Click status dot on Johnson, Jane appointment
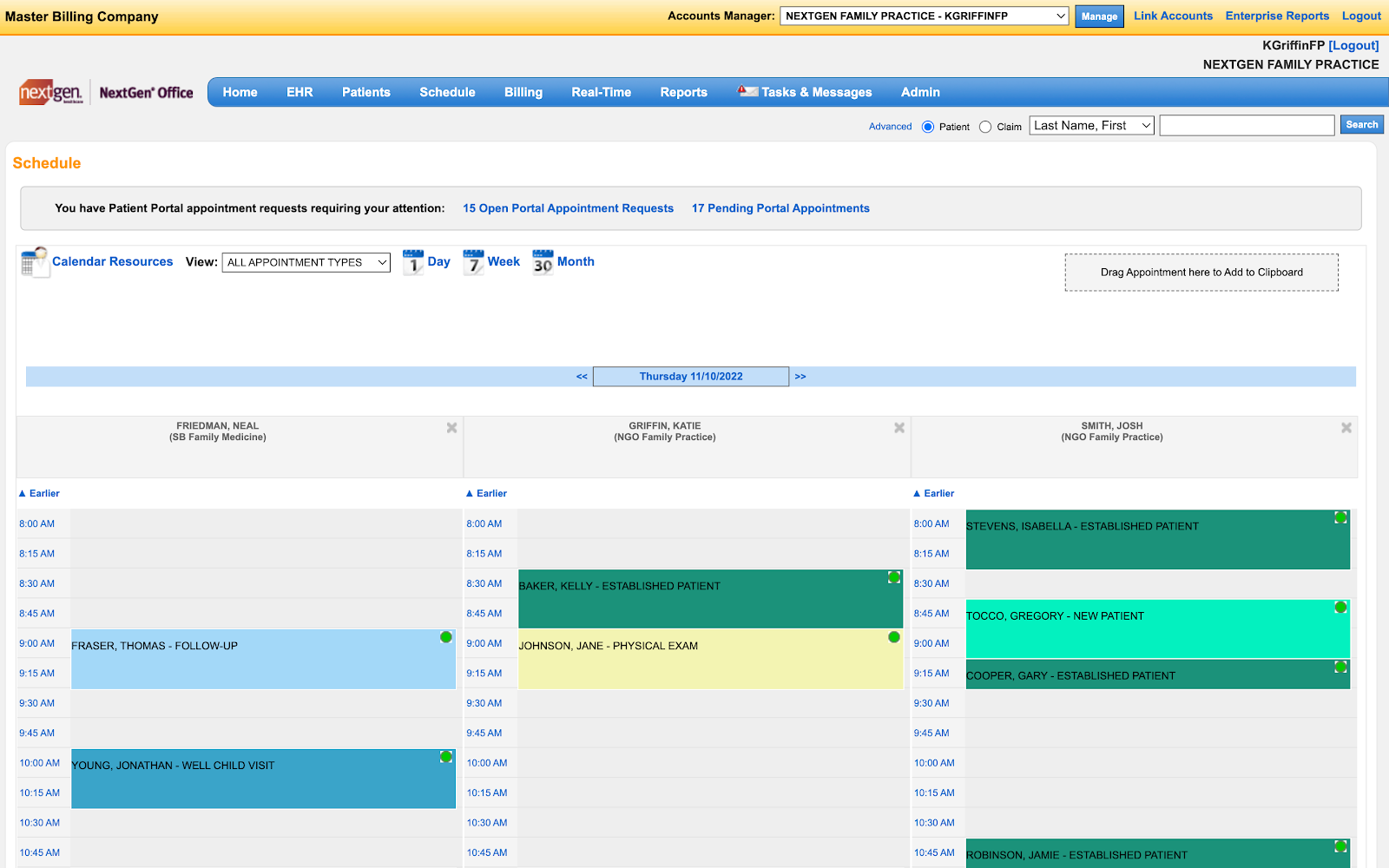1389x868 pixels. [x=894, y=637]
